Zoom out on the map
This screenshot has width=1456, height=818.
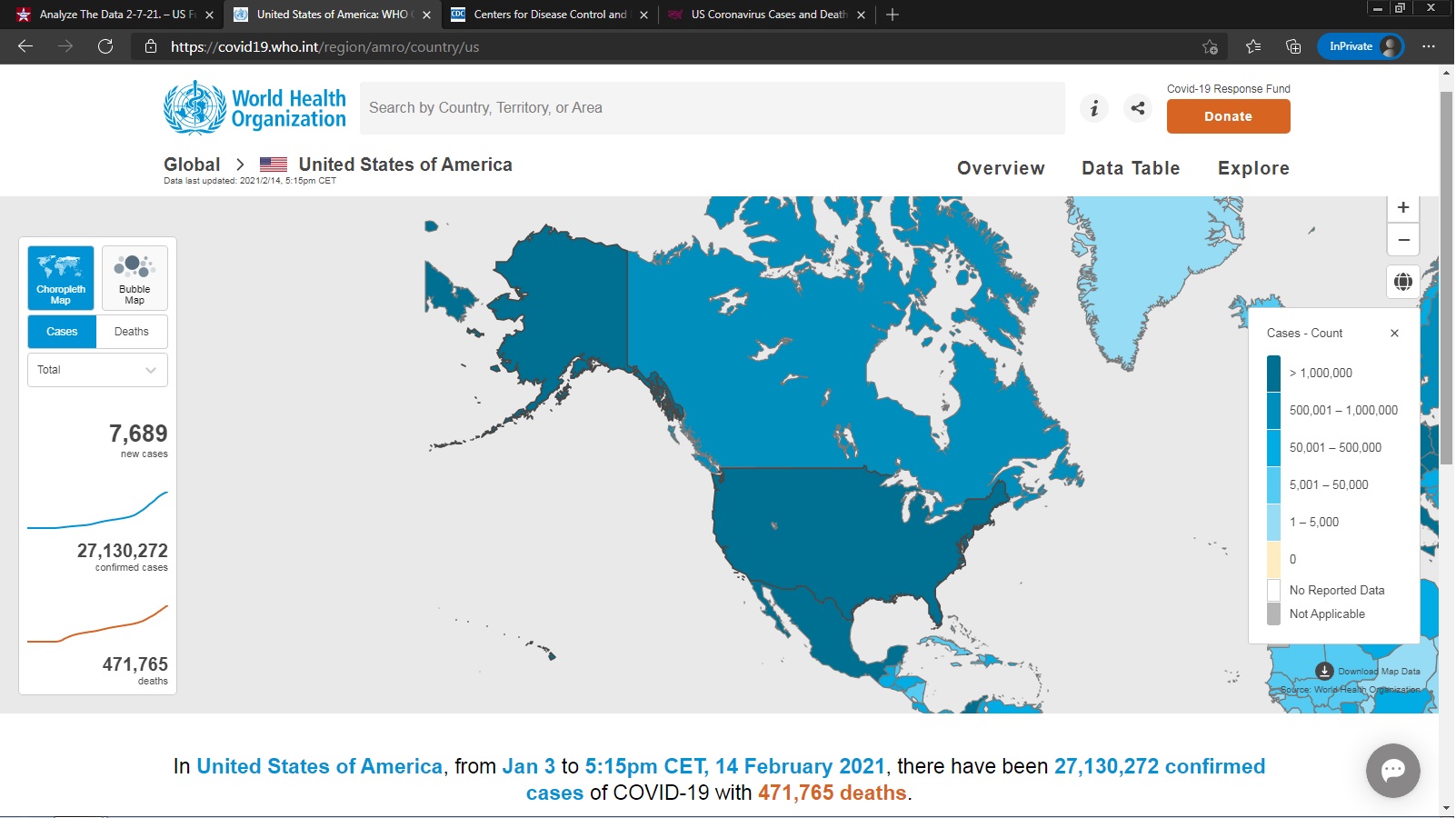[x=1402, y=240]
